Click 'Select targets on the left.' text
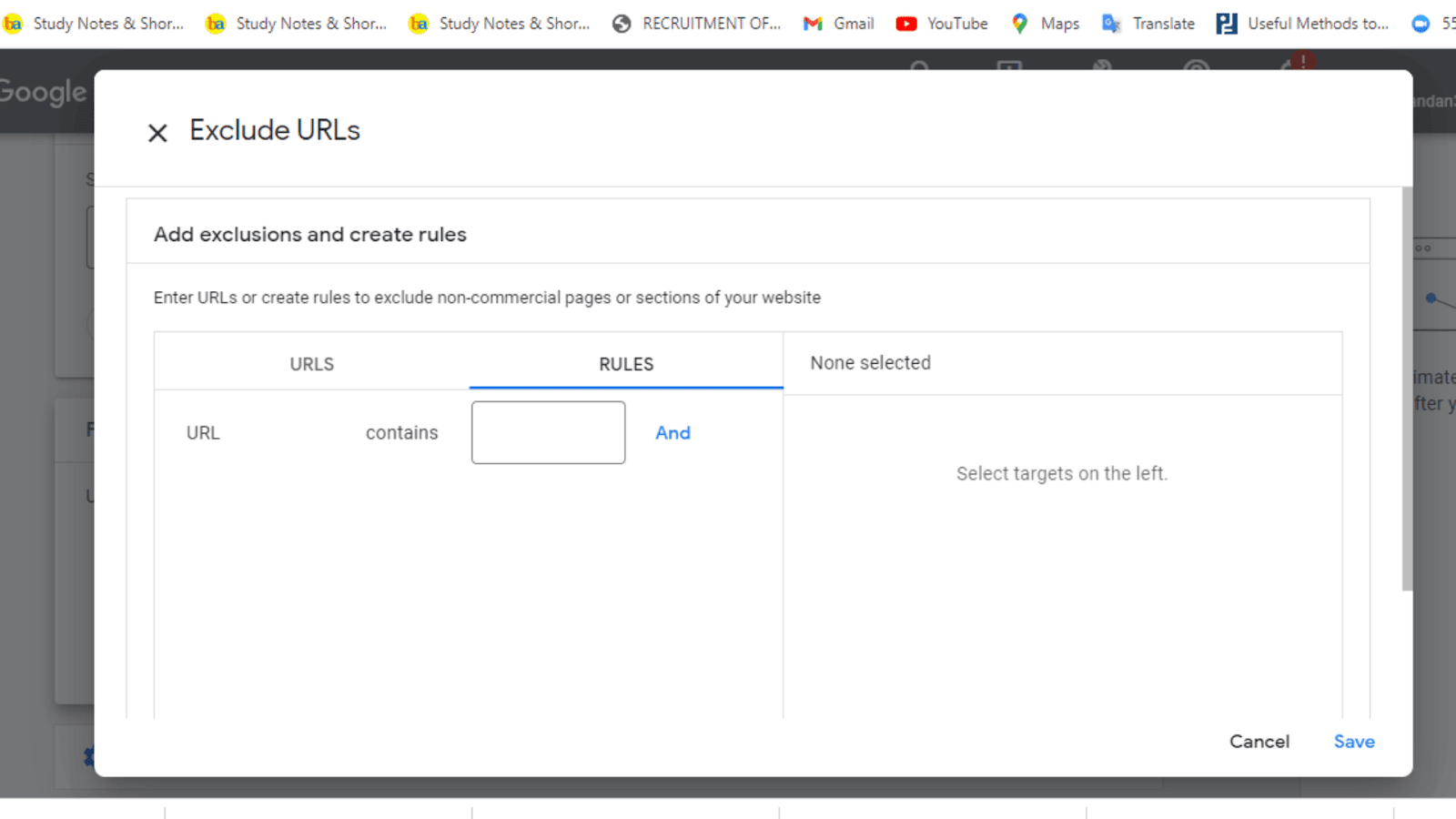1456x819 pixels. coord(1062,473)
